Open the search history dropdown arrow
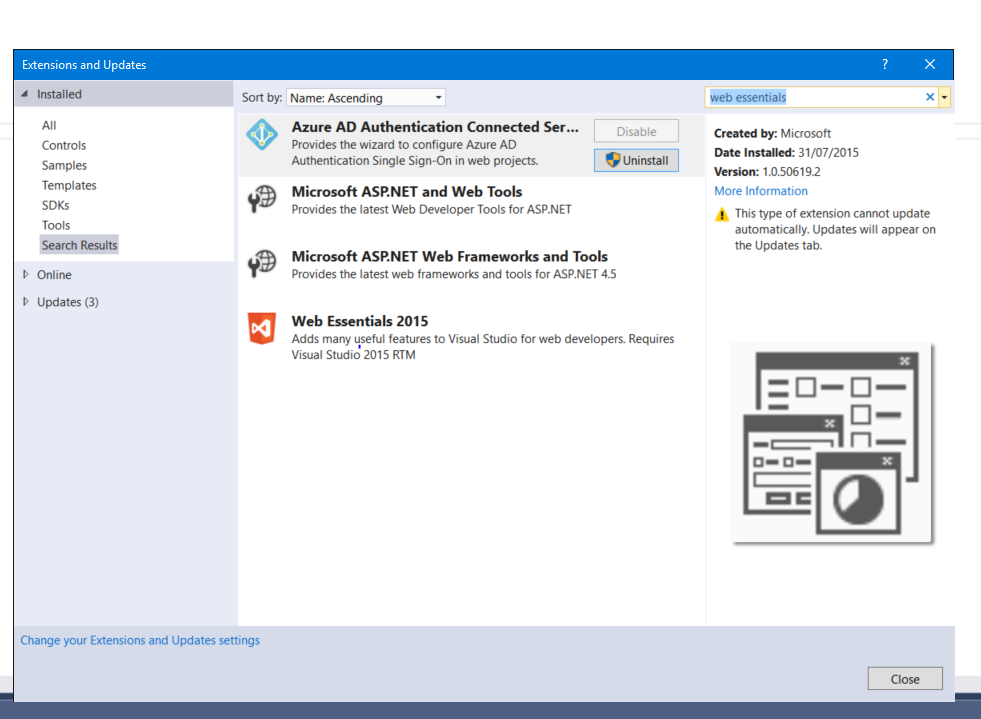 [x=944, y=97]
